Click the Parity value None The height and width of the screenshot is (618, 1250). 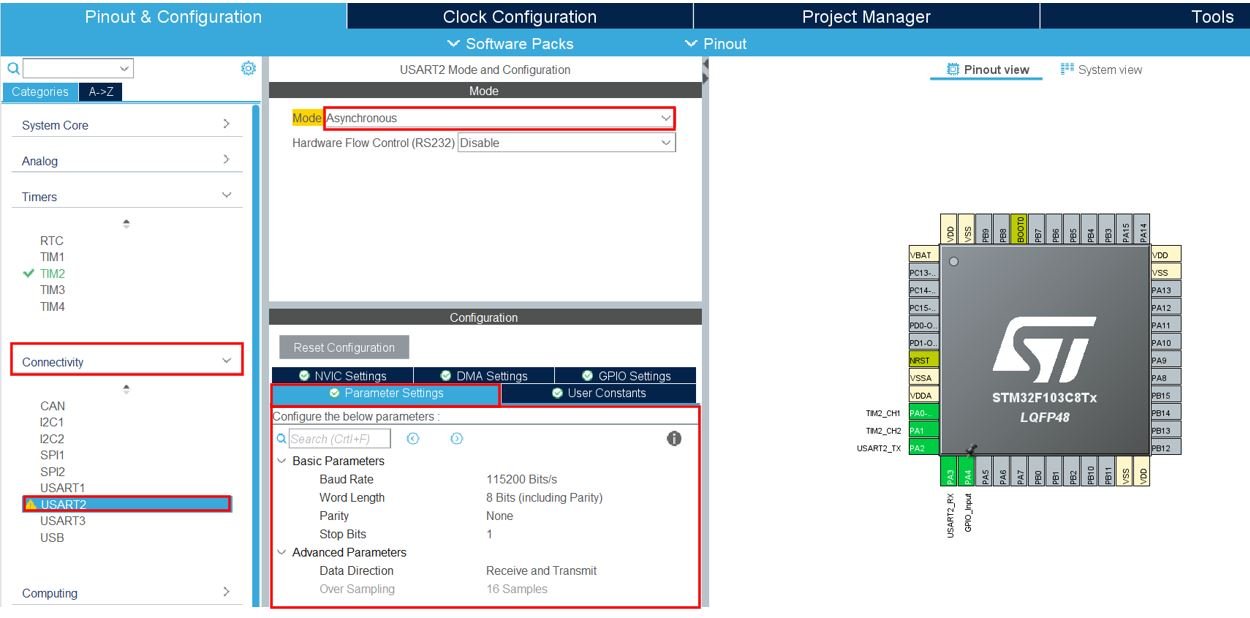(x=500, y=516)
